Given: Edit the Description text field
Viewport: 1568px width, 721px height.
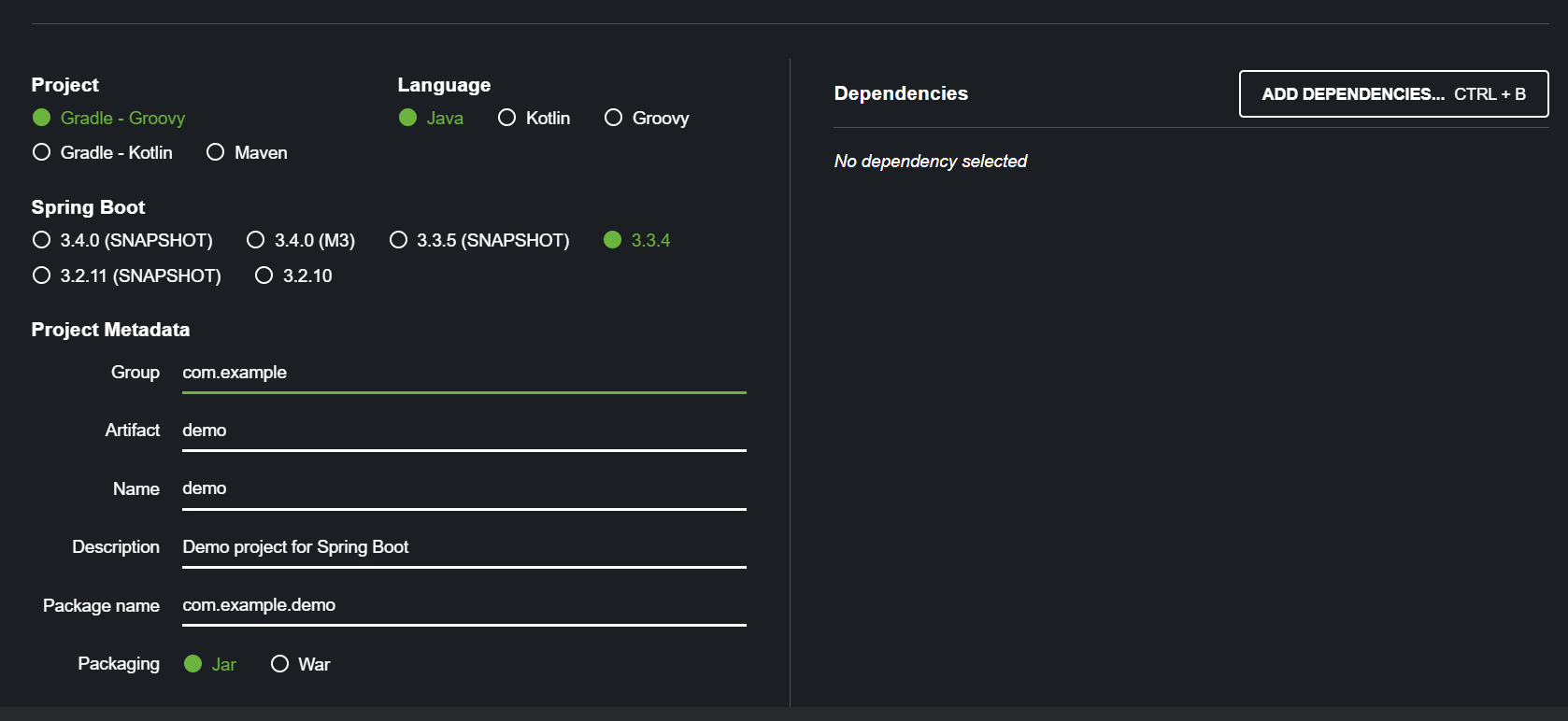Looking at the screenshot, I should pyautogui.click(x=464, y=547).
